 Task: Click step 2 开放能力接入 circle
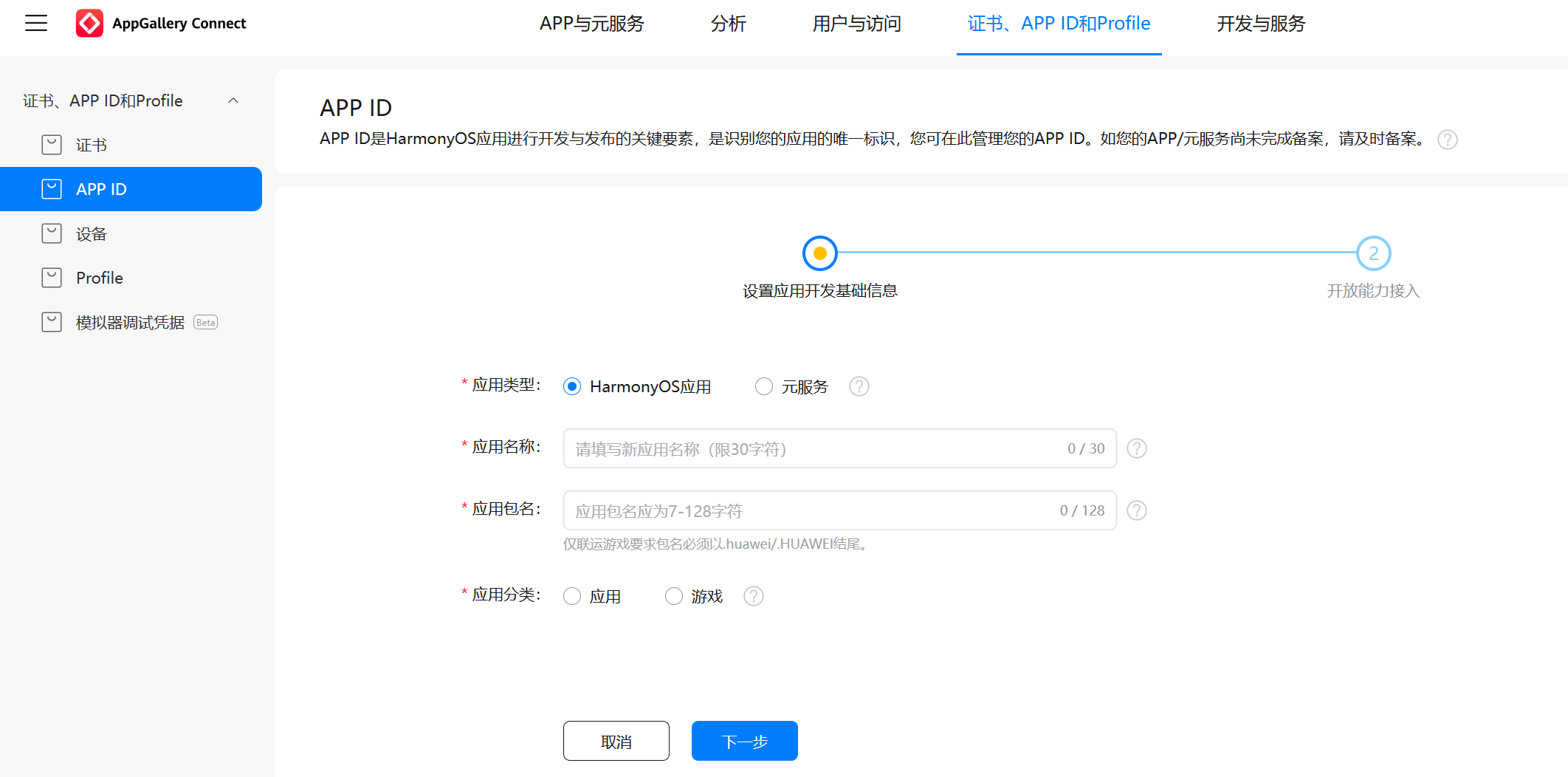pos(1373,253)
